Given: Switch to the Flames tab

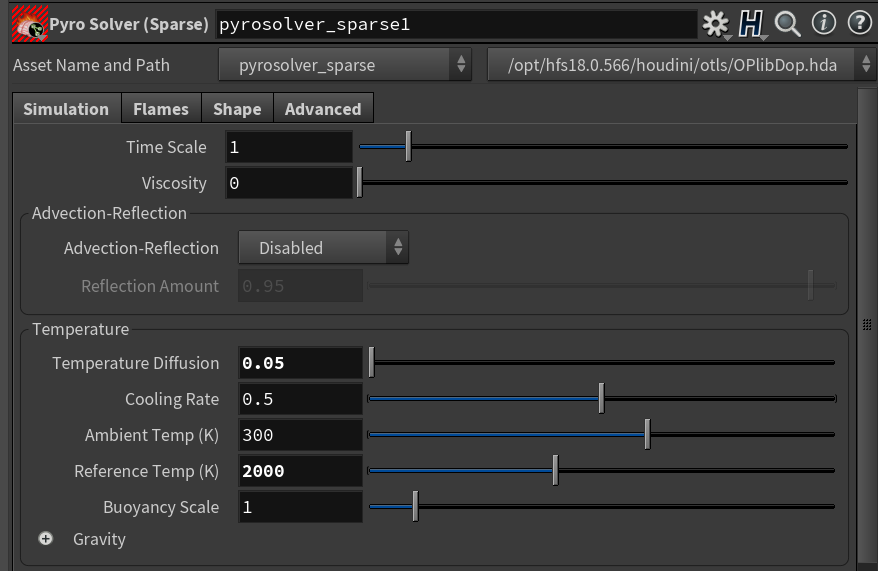Looking at the screenshot, I should tap(161, 109).
